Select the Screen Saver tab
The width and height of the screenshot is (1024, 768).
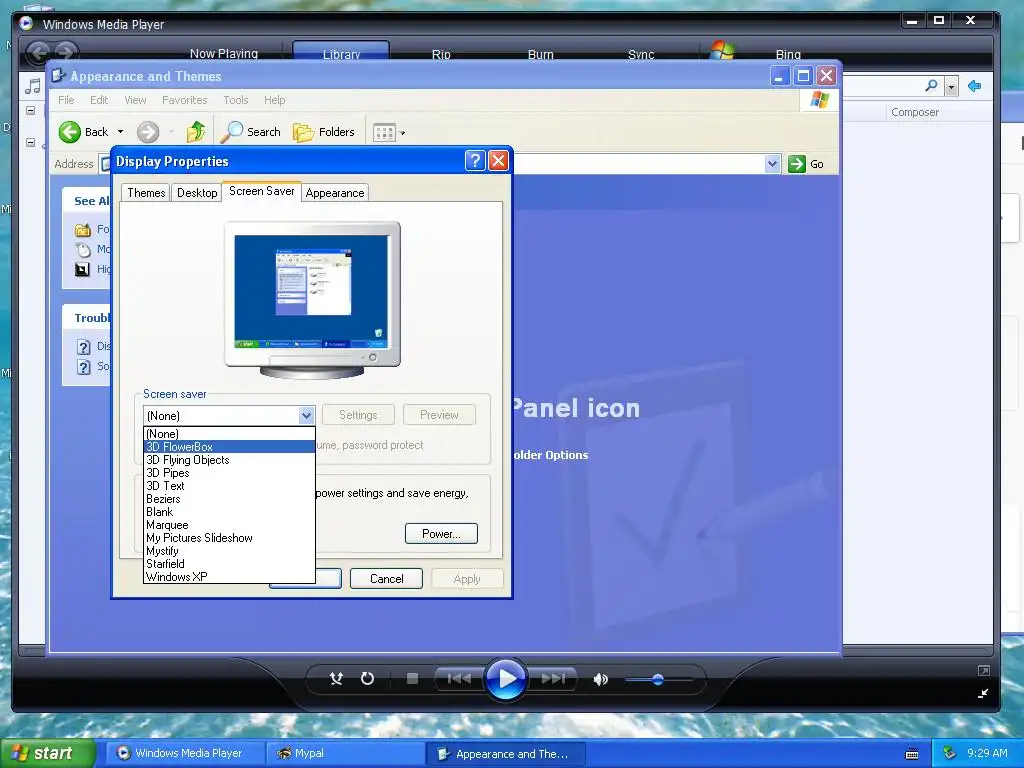pos(261,191)
